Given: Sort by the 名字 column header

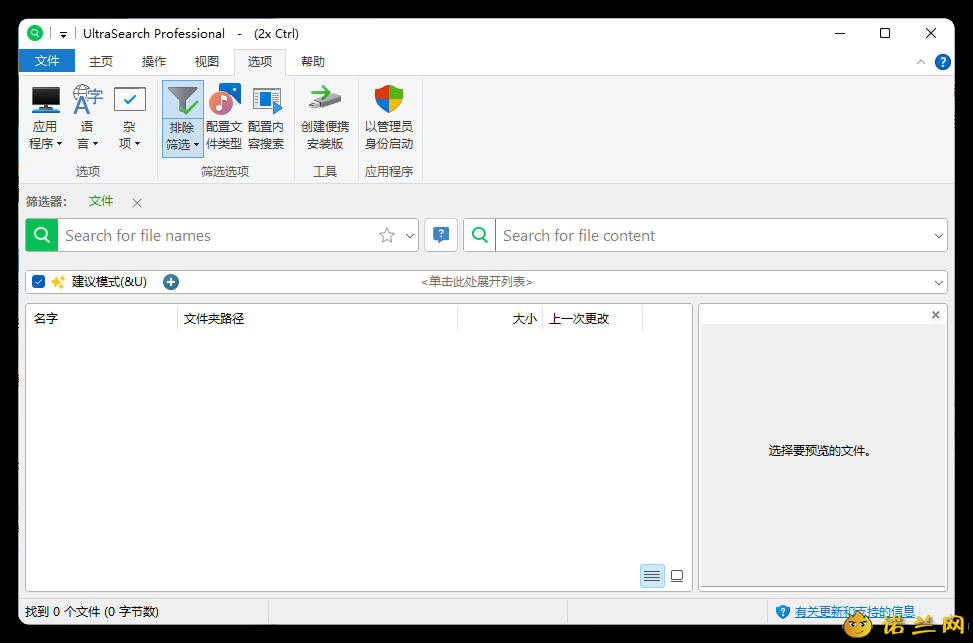Looking at the screenshot, I should (x=102, y=318).
